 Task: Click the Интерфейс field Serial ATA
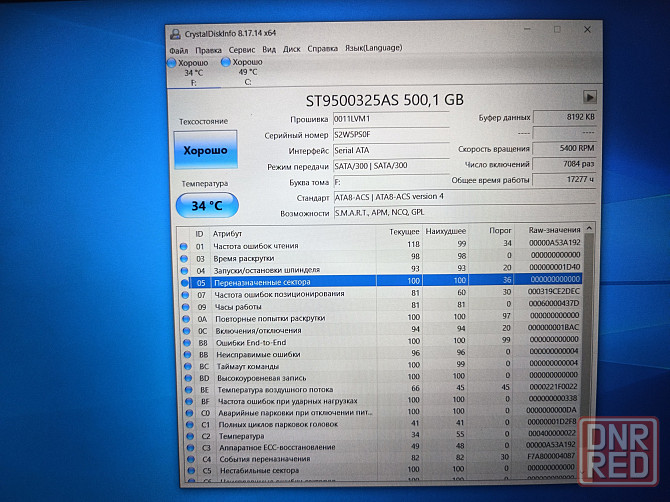click(x=391, y=150)
